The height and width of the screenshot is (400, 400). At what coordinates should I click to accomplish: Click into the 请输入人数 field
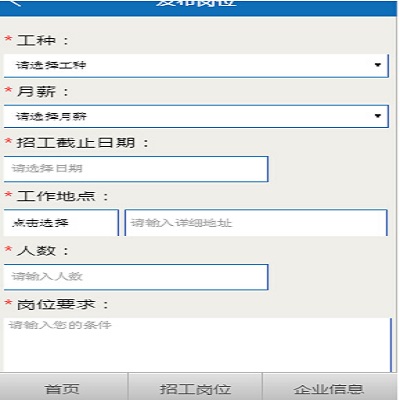136,277
